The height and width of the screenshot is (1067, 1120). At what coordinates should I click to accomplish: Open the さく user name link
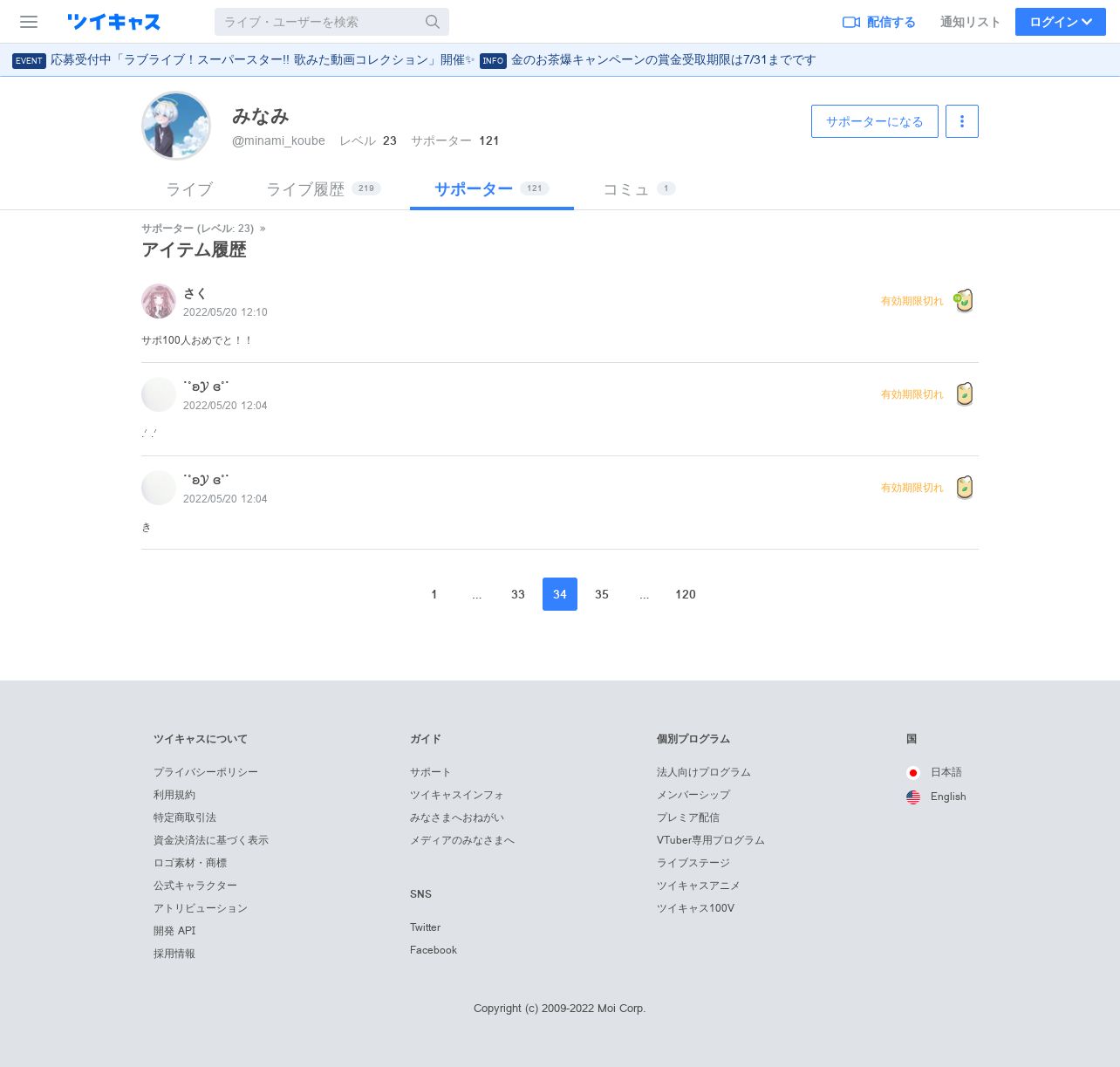pyautogui.click(x=195, y=294)
